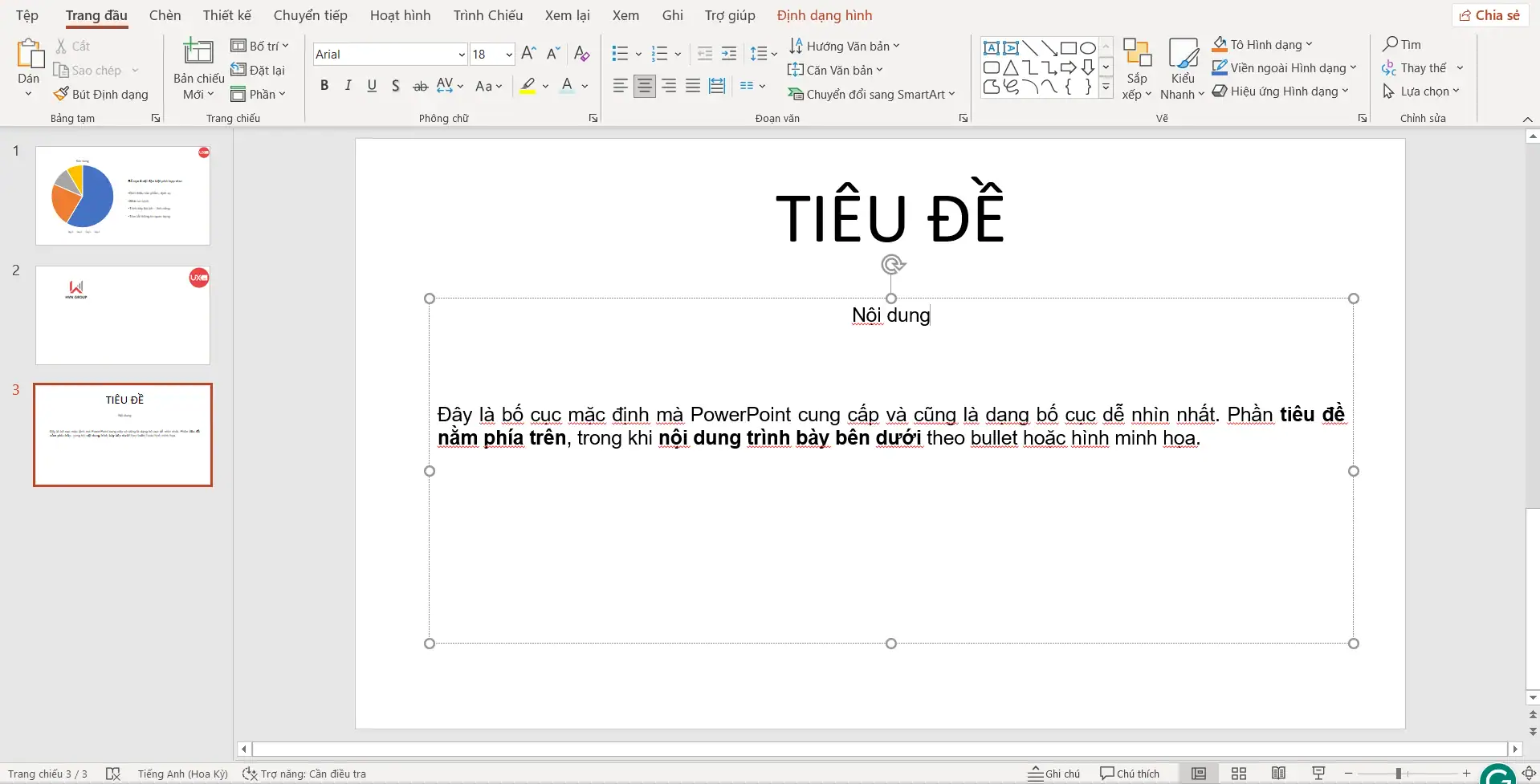Toggle strikethrough formatting
Screen dimensions: 1540x784
[x=420, y=85]
